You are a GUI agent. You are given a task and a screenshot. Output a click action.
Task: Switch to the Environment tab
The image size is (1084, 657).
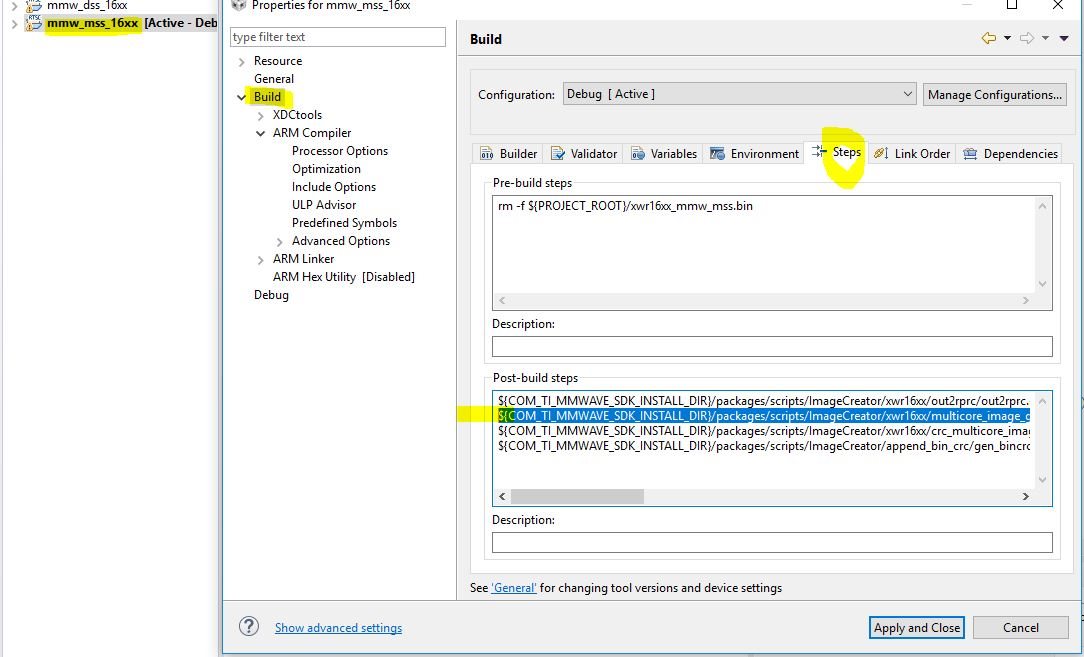[754, 154]
